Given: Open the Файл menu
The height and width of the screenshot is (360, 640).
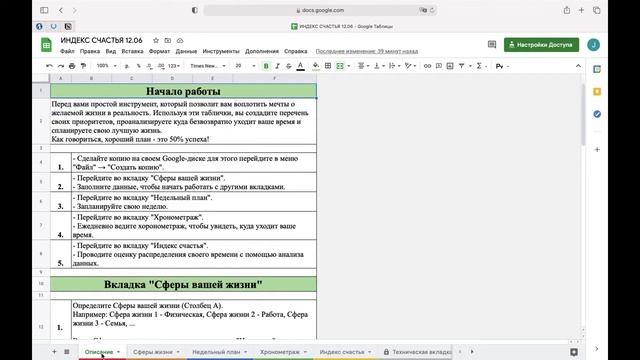Looking at the screenshot, I should pos(67,51).
